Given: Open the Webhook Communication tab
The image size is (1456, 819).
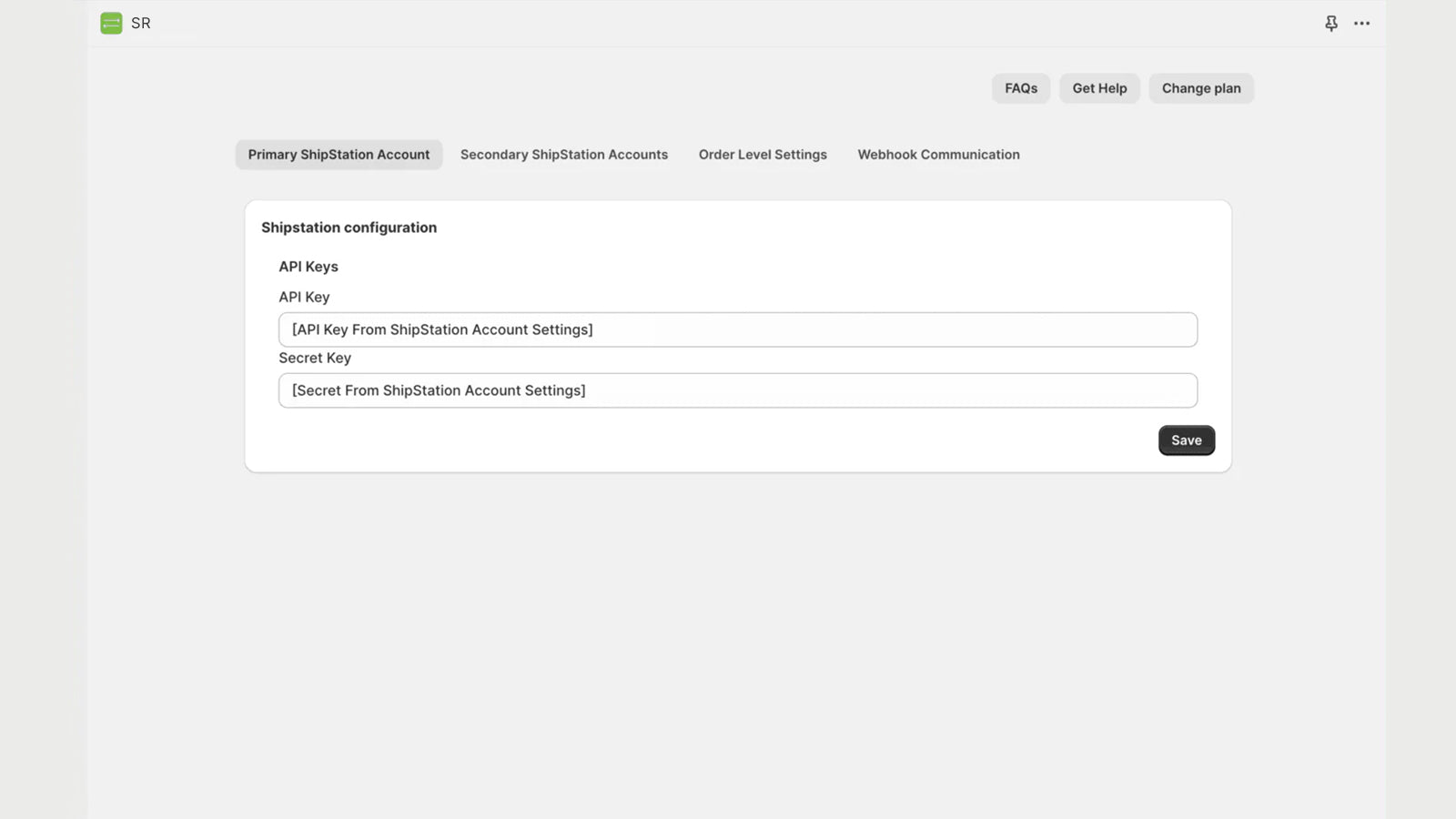Looking at the screenshot, I should (938, 155).
